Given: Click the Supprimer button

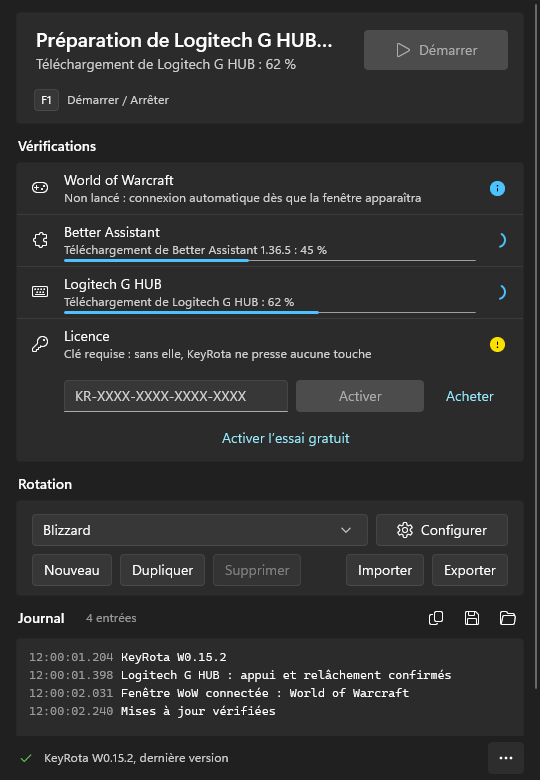Looking at the screenshot, I should [x=257, y=570].
